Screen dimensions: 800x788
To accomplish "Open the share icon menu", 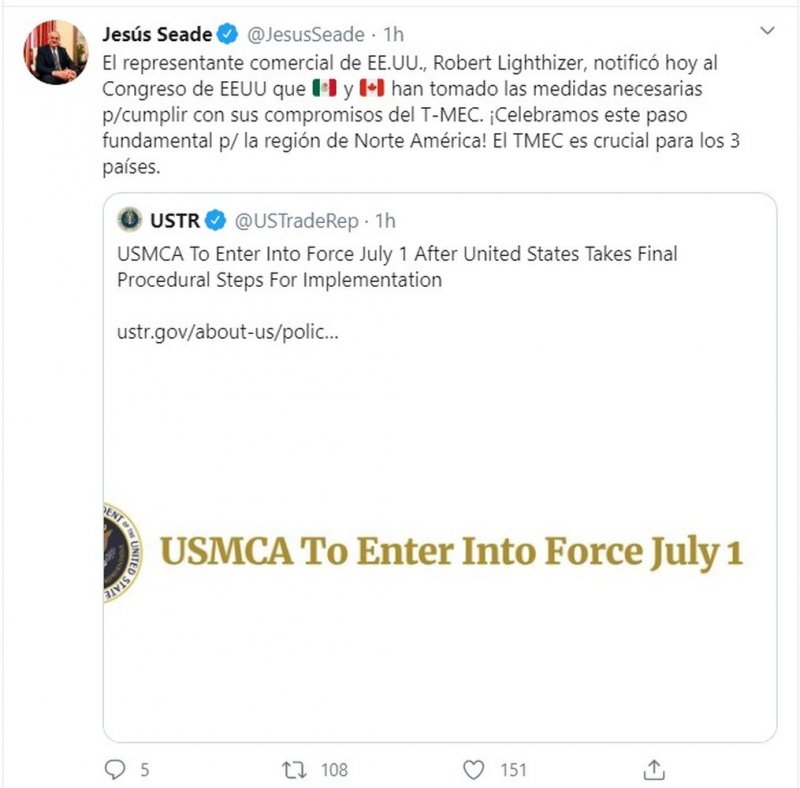I will (654, 769).
